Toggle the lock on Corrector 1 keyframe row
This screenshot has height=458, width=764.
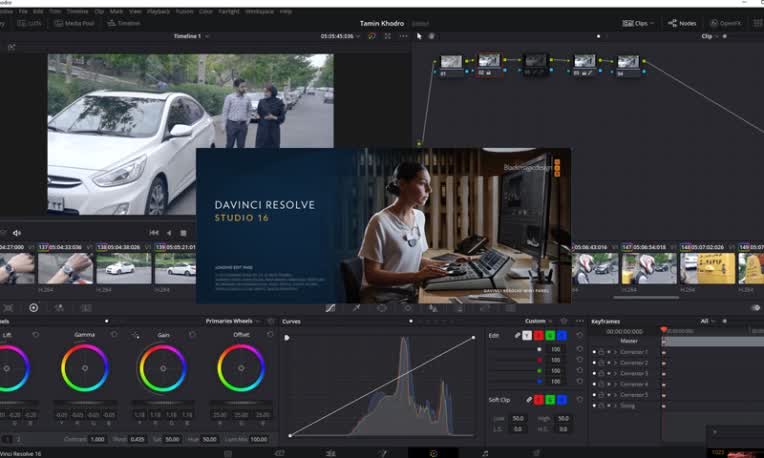click(x=601, y=352)
